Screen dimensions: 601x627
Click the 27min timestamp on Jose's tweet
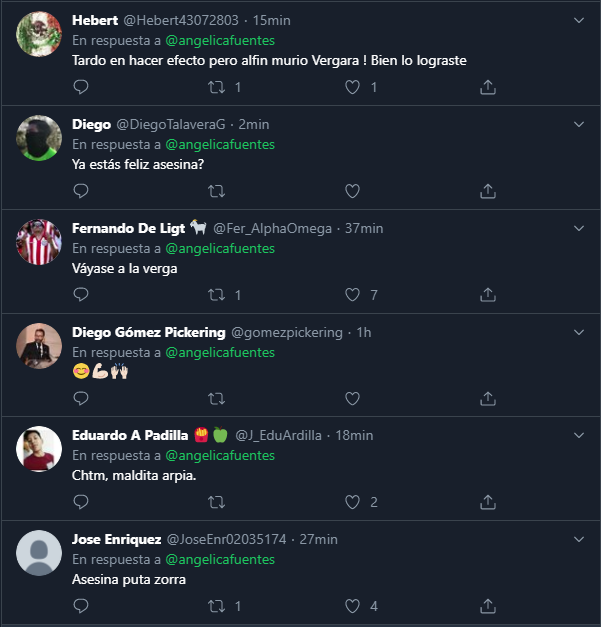(x=318, y=539)
